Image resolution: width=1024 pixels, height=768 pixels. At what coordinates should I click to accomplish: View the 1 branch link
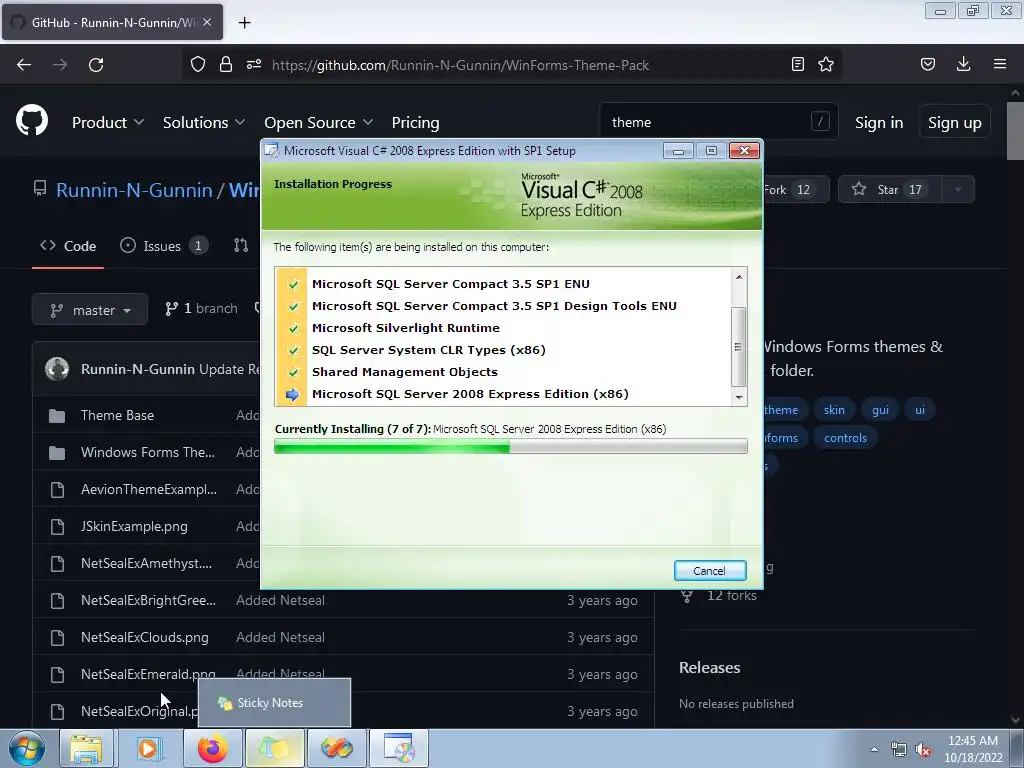click(x=201, y=309)
